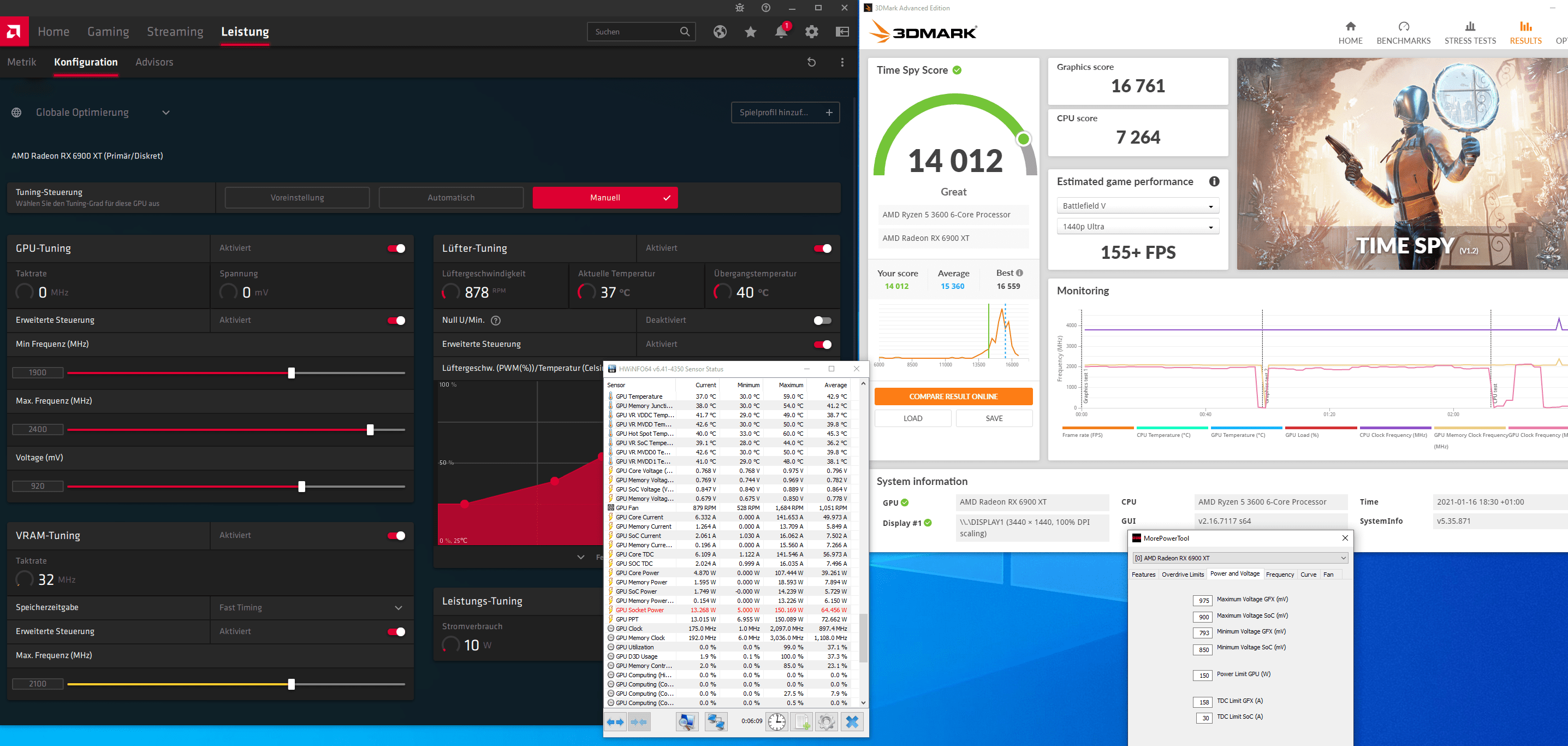Enable Null U/Min switch
The height and width of the screenshot is (746, 1568).
point(822,321)
